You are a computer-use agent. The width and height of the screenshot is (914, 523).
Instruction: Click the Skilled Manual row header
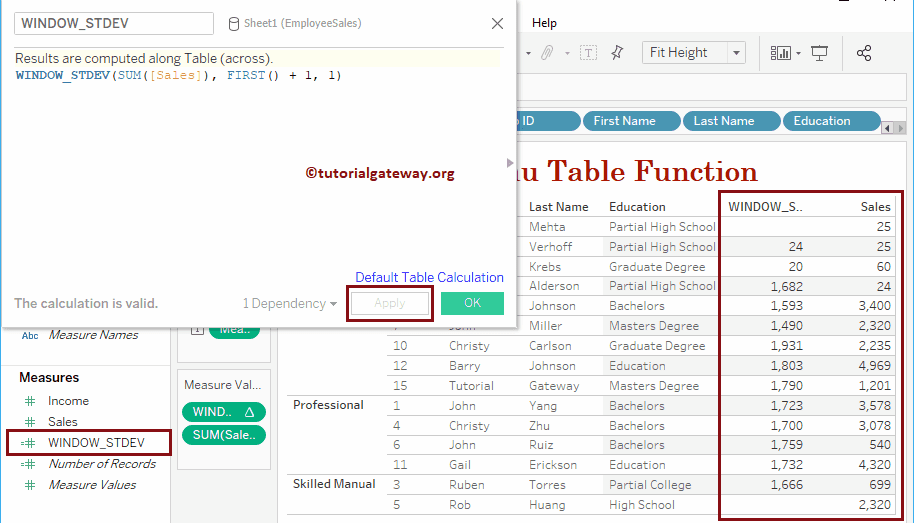(334, 484)
